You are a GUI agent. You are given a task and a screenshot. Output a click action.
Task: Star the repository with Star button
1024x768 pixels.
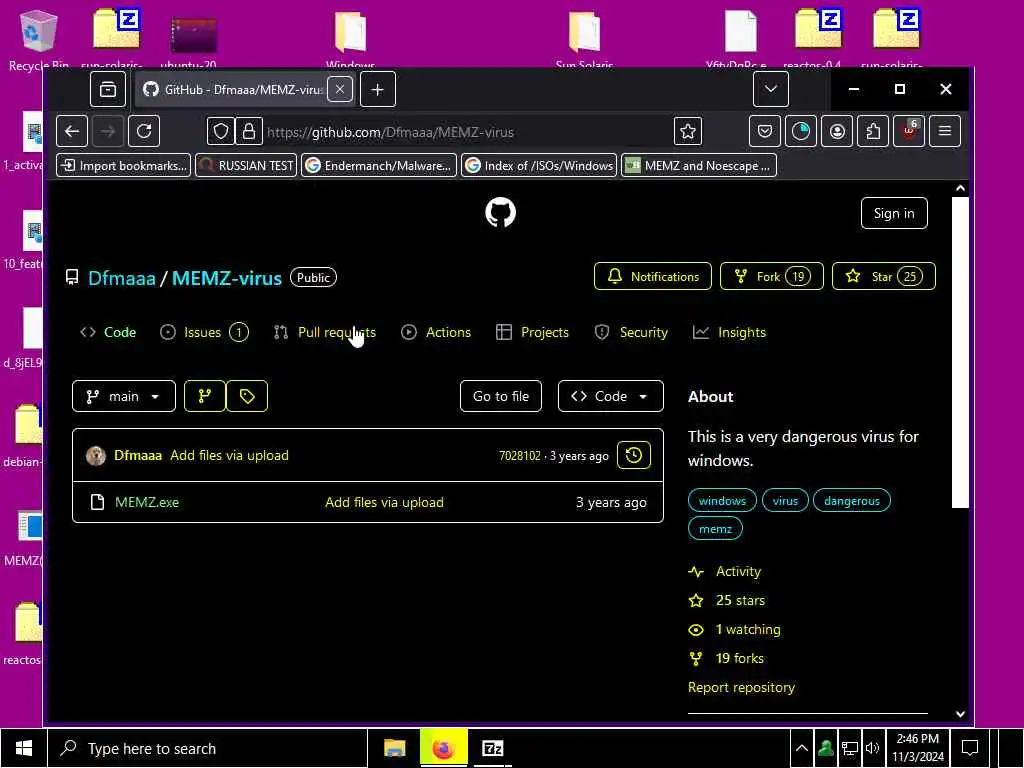click(884, 276)
